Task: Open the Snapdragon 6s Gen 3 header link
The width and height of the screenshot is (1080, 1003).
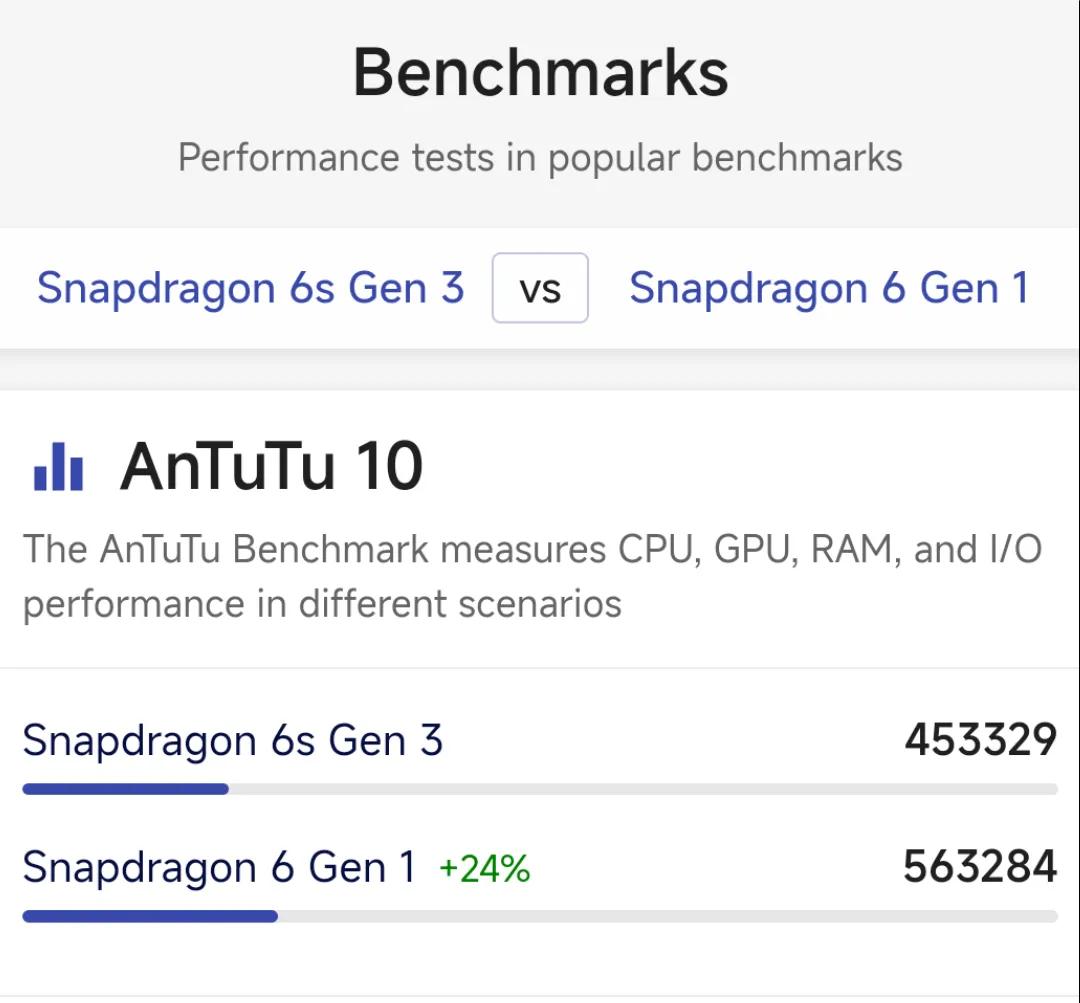Action: pyautogui.click(x=251, y=288)
